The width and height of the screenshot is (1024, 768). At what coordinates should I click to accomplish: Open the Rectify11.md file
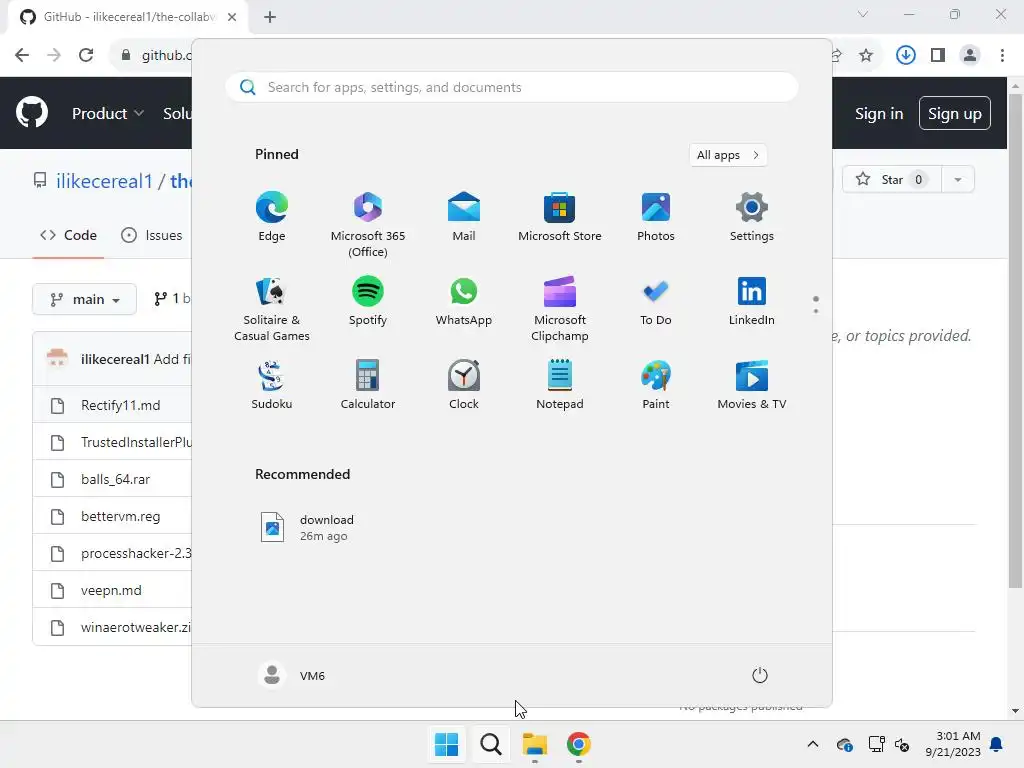[120, 406]
